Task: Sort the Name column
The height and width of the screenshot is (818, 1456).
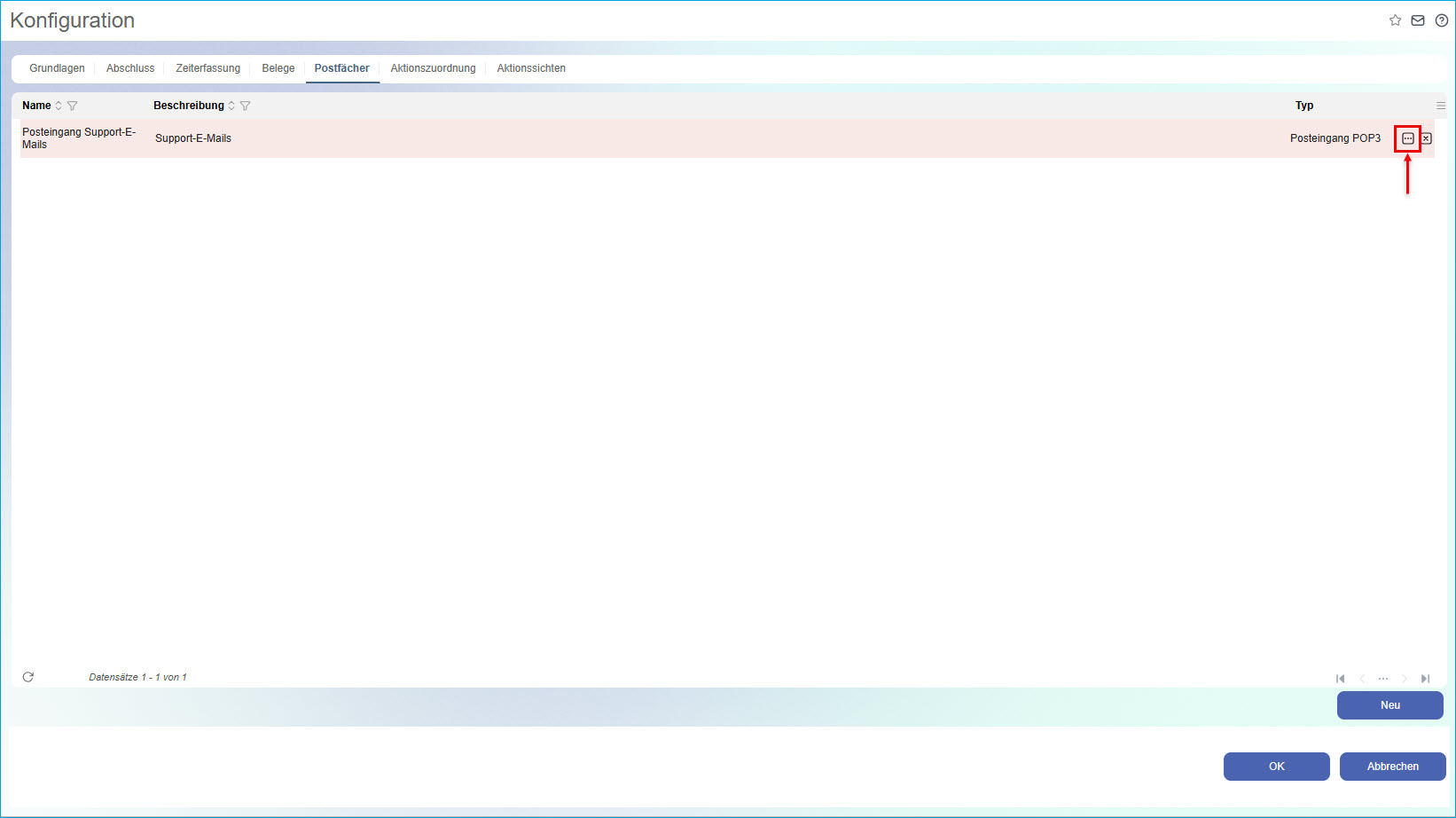Action: 59,106
